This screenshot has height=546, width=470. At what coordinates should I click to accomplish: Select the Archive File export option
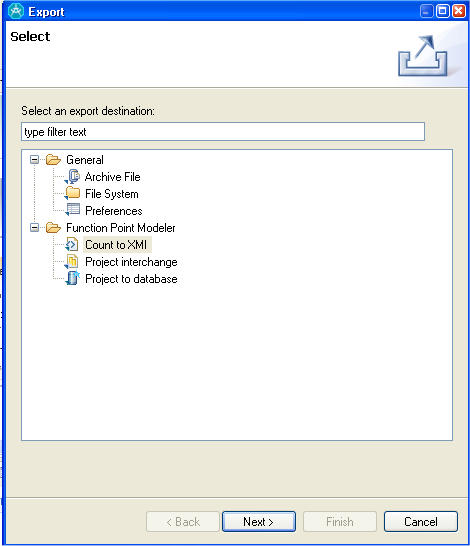tap(112, 177)
